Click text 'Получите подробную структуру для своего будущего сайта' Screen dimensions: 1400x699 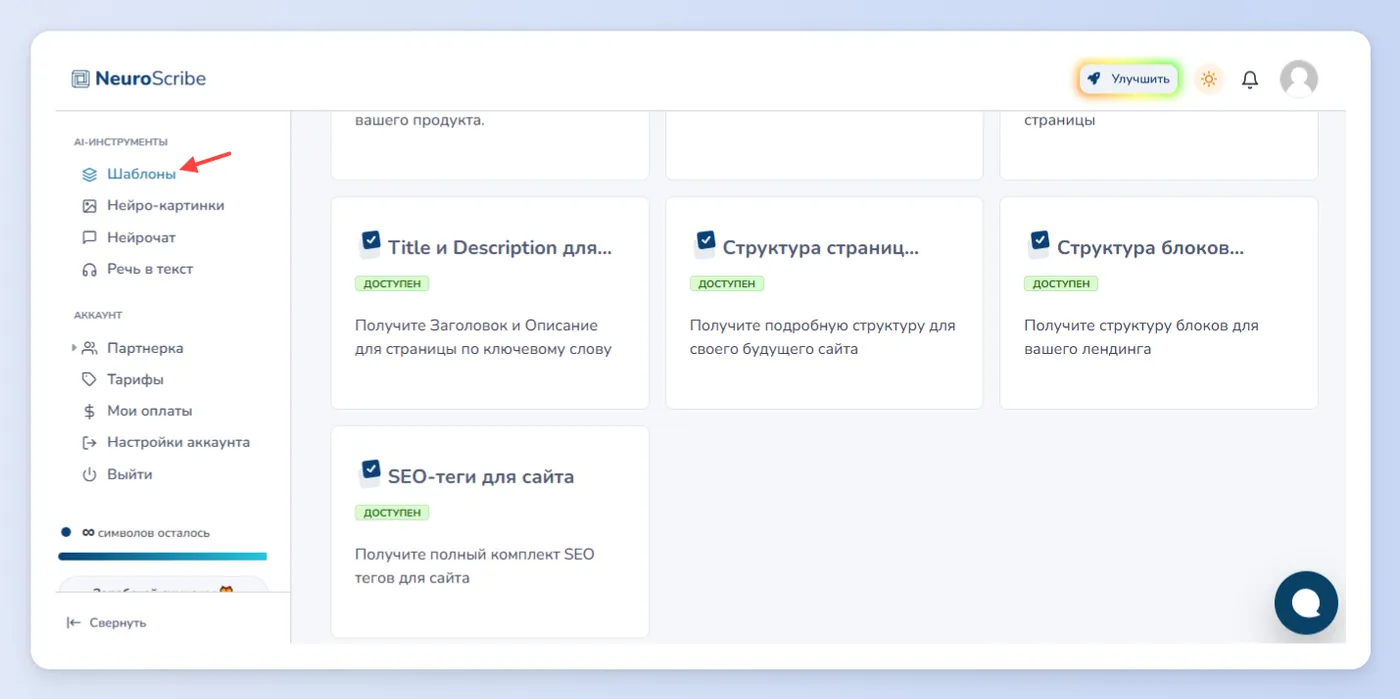(x=823, y=338)
